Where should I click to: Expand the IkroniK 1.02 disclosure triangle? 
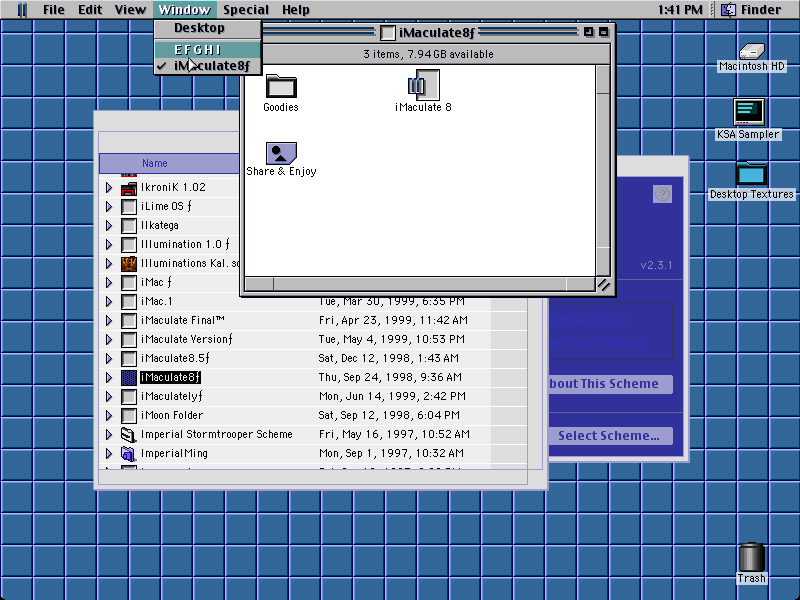(x=109, y=188)
